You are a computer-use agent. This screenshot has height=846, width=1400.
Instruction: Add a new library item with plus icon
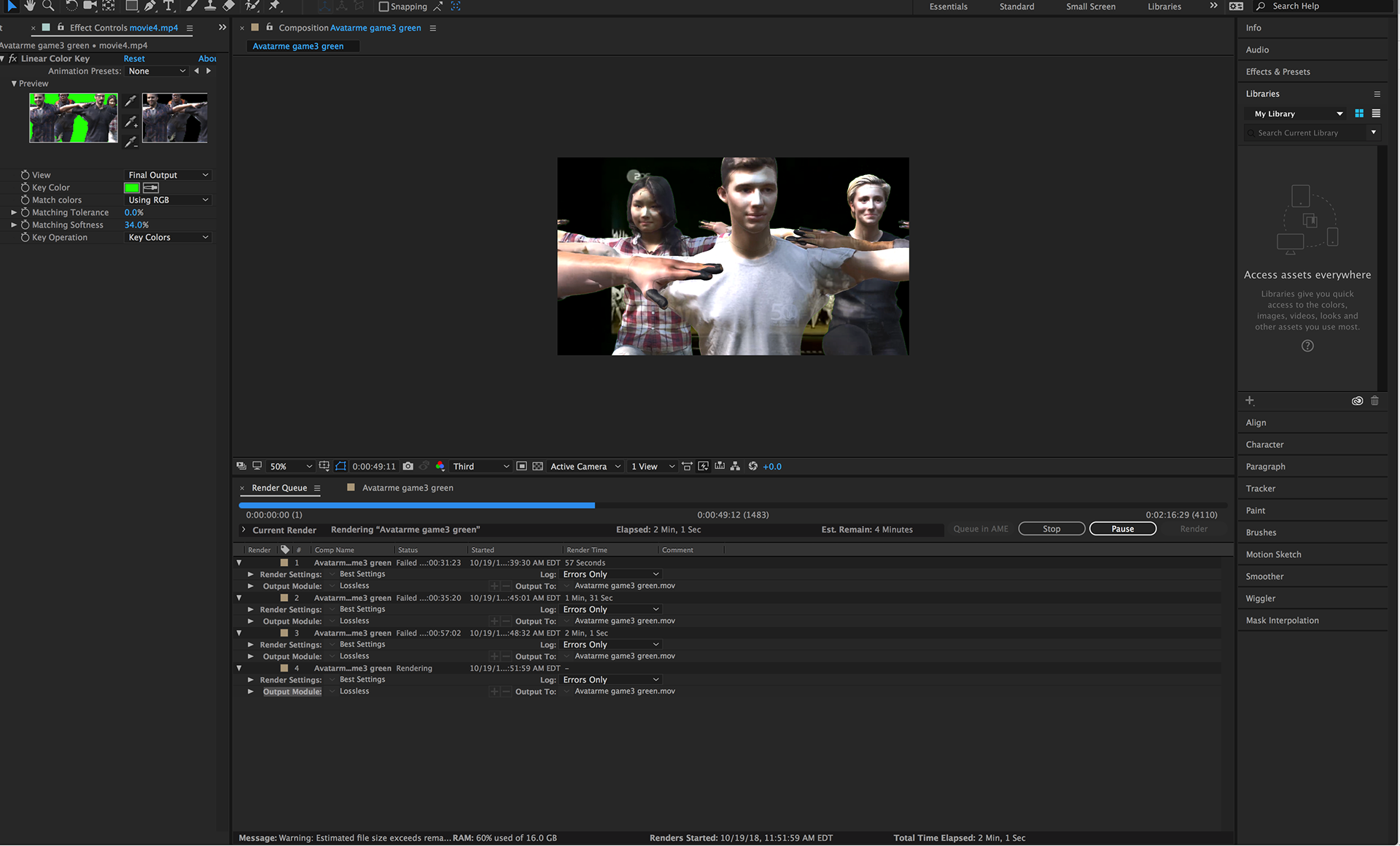point(1250,400)
